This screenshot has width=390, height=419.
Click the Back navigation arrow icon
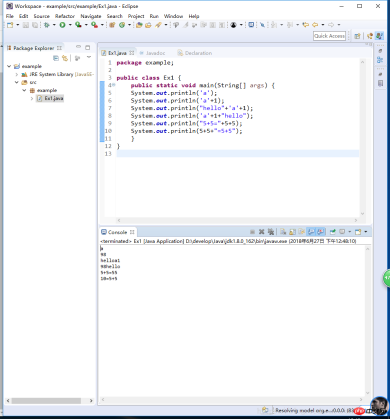coord(315,25)
